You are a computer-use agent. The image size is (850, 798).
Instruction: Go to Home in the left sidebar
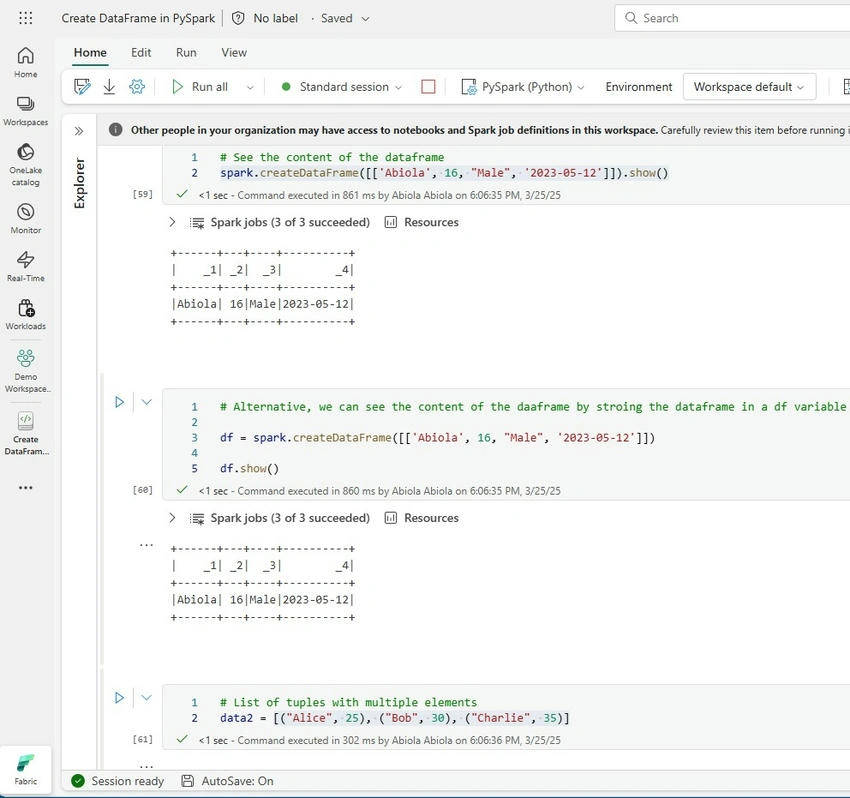point(25,62)
